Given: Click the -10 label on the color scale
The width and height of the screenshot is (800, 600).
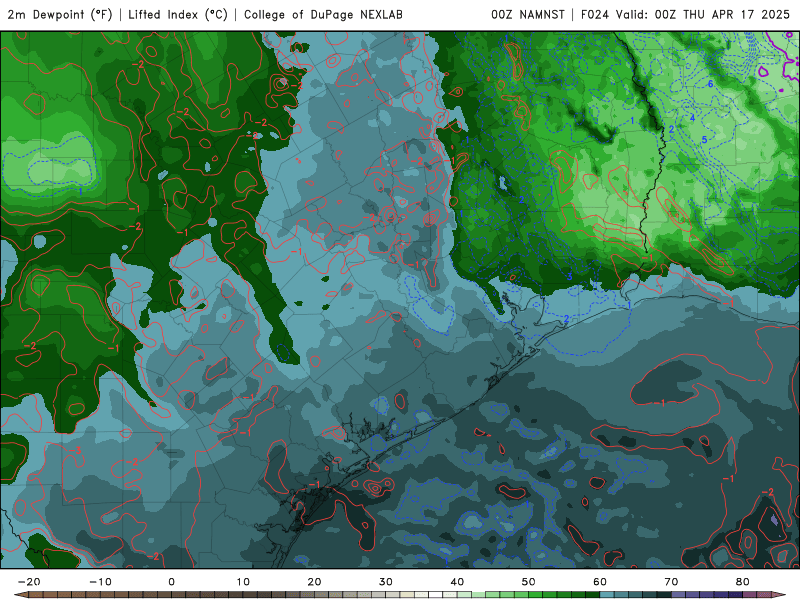Looking at the screenshot, I should point(100,582).
